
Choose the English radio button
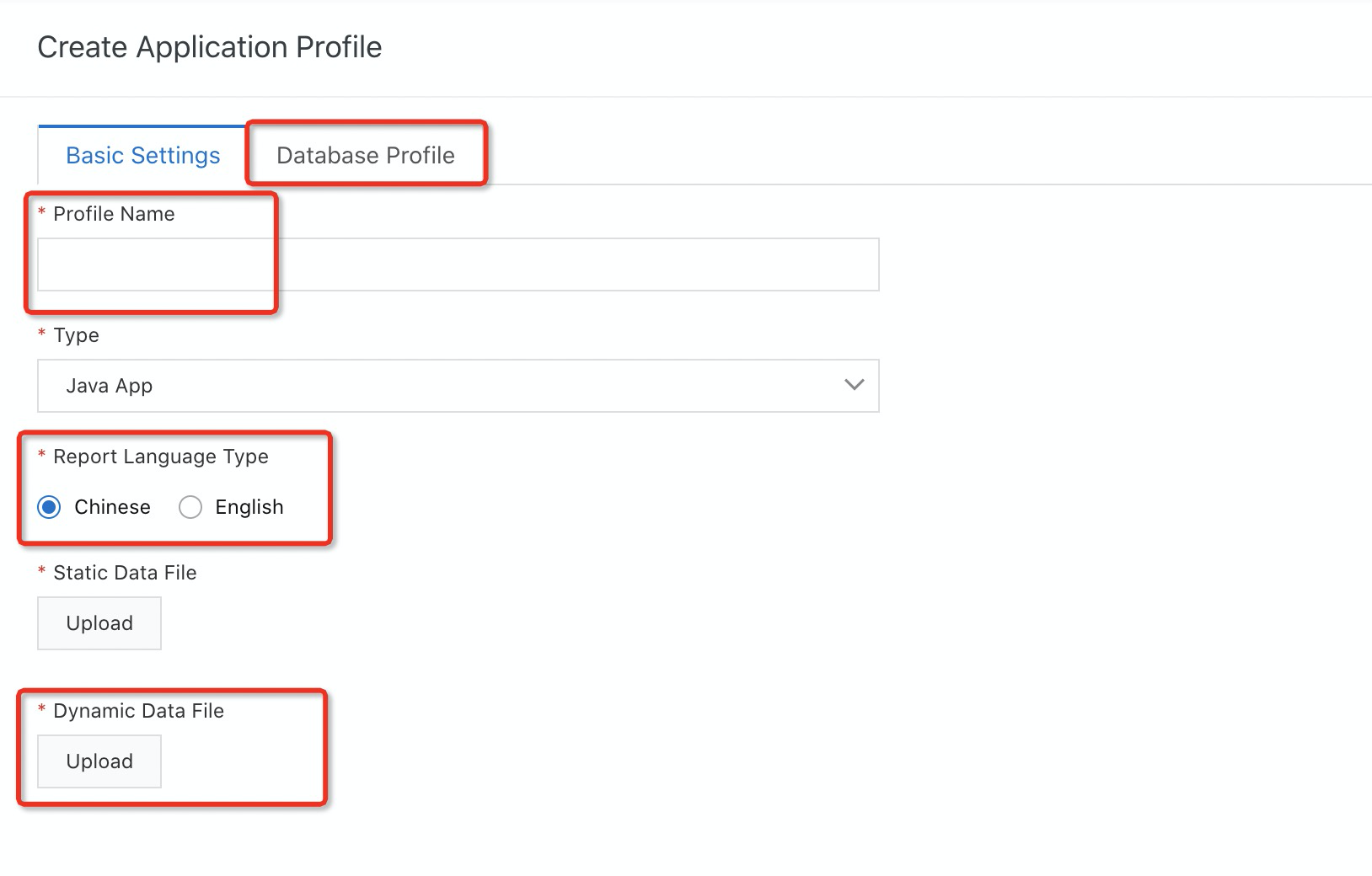[x=190, y=507]
